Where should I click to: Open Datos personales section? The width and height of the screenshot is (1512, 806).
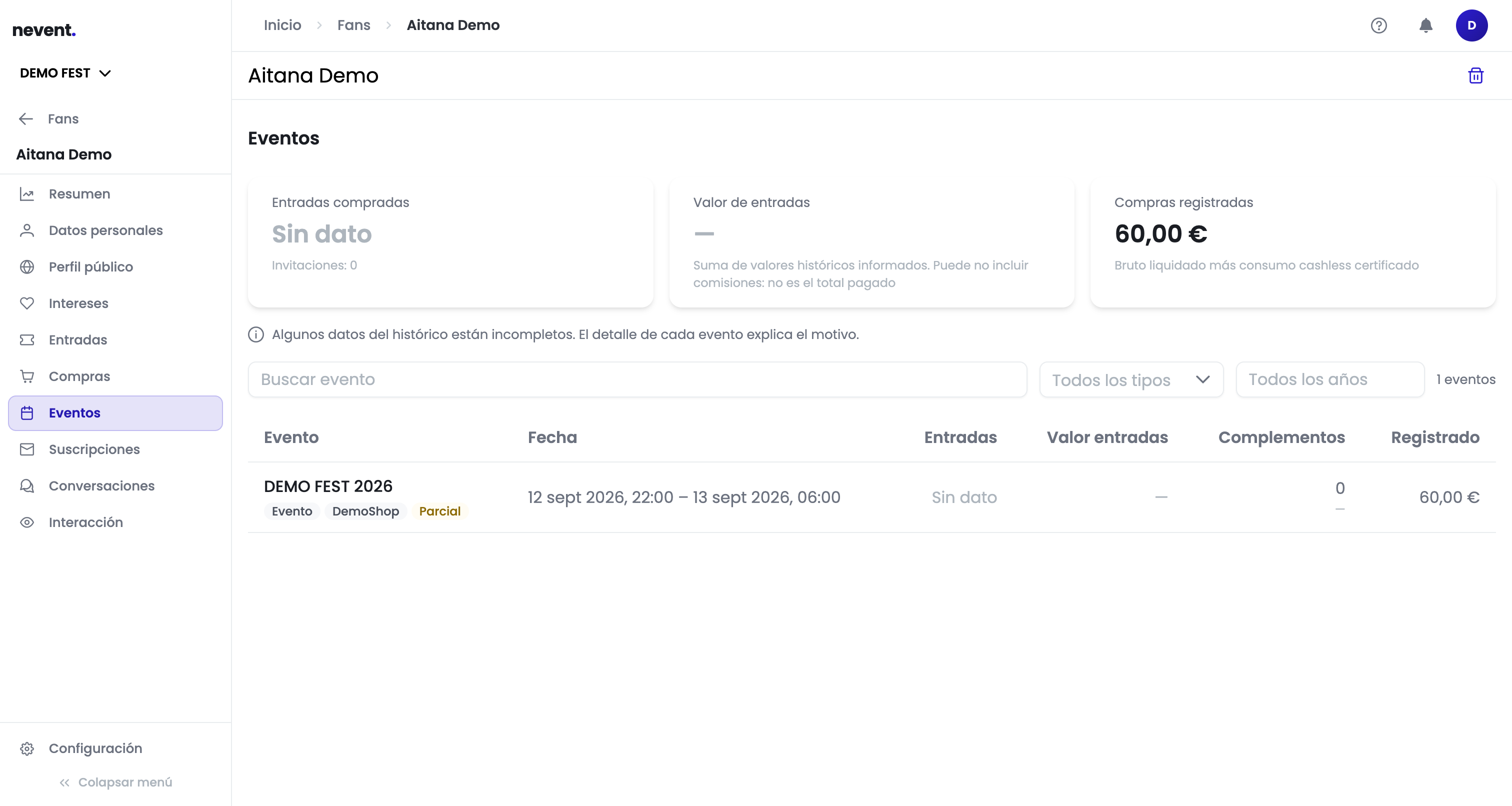115,230
